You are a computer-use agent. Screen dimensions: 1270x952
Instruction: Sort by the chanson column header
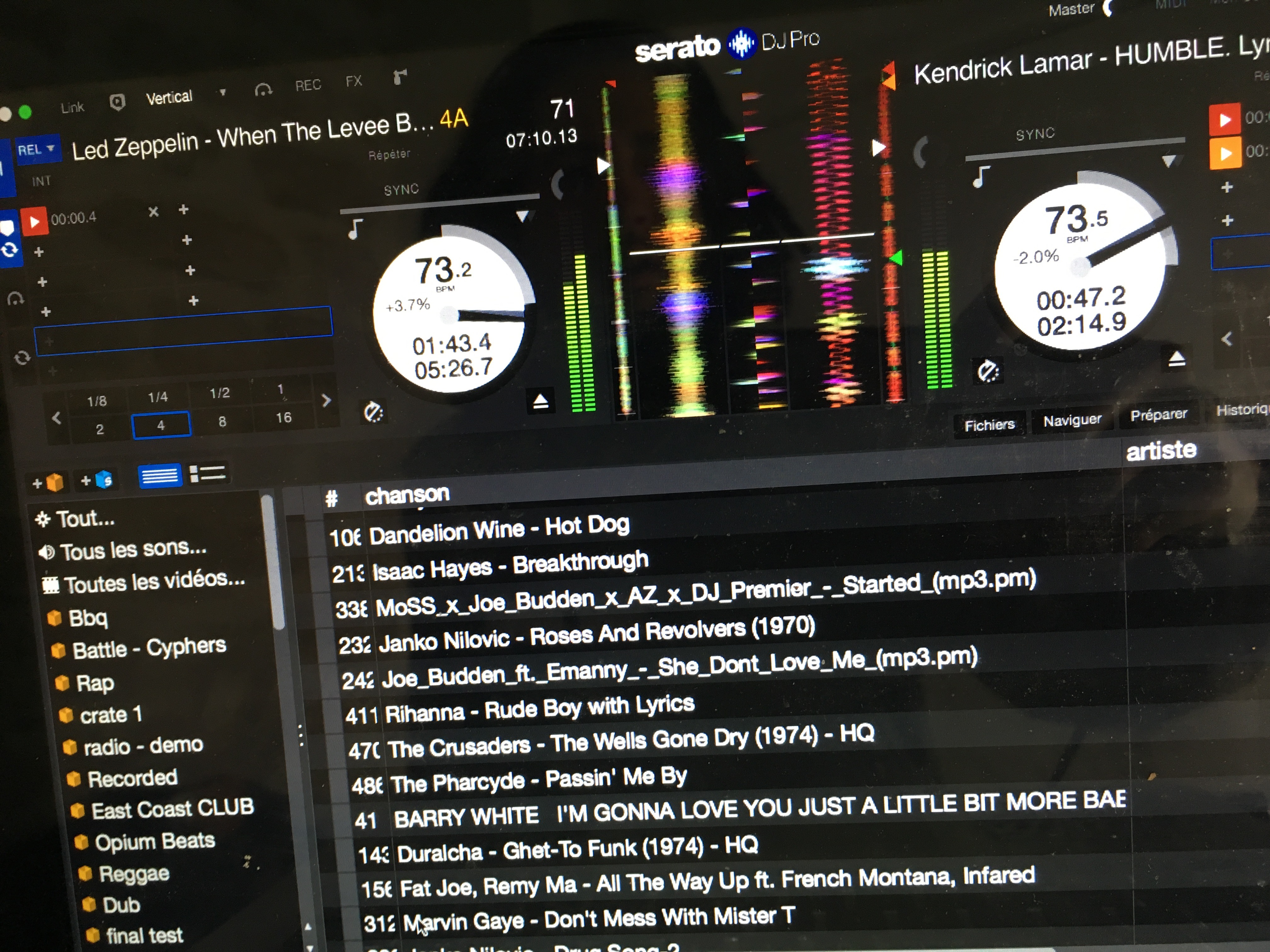click(407, 495)
